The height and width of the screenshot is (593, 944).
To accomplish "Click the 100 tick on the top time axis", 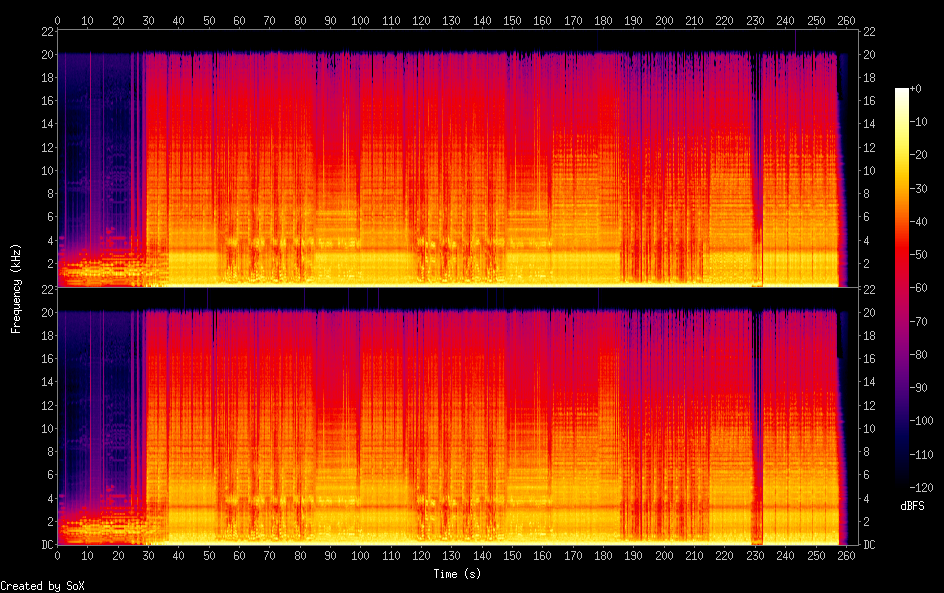I will click(x=360, y=20).
